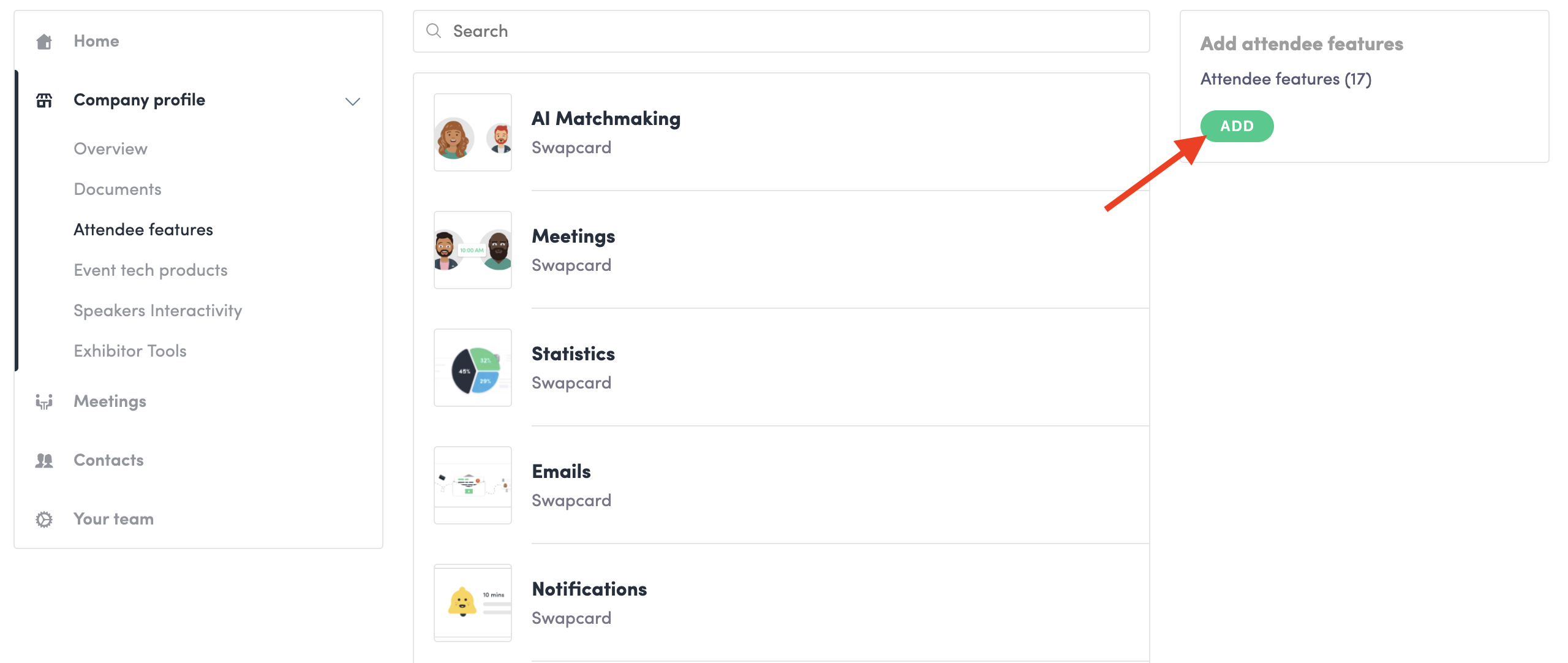Viewport: 1568px width, 663px height.
Task: Click the search magnifier icon
Action: (x=434, y=31)
